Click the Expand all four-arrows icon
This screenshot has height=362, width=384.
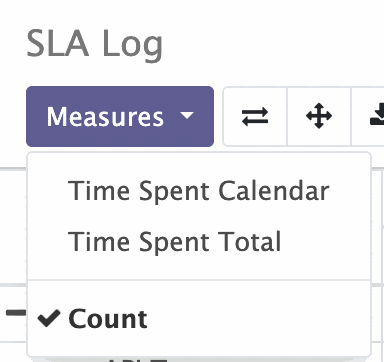pyautogui.click(x=319, y=116)
